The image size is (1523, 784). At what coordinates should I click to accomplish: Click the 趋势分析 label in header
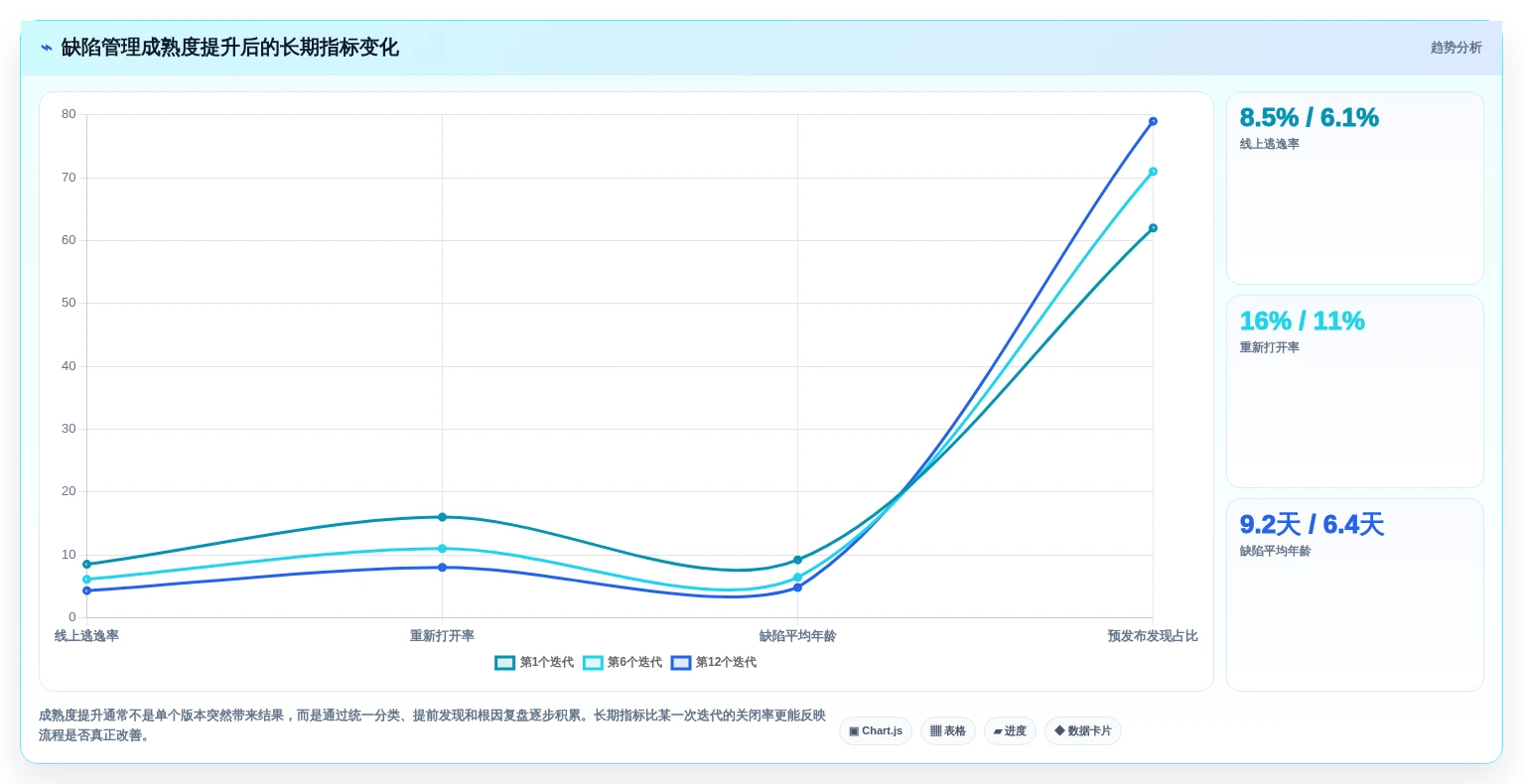pos(1455,48)
